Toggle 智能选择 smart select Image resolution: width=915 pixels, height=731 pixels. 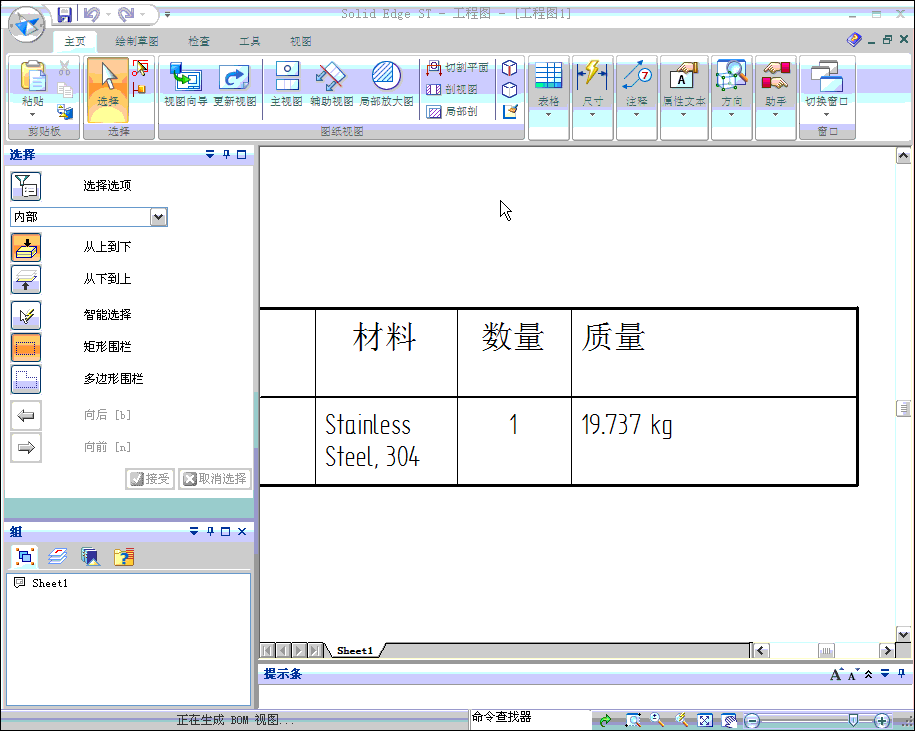tap(26, 315)
